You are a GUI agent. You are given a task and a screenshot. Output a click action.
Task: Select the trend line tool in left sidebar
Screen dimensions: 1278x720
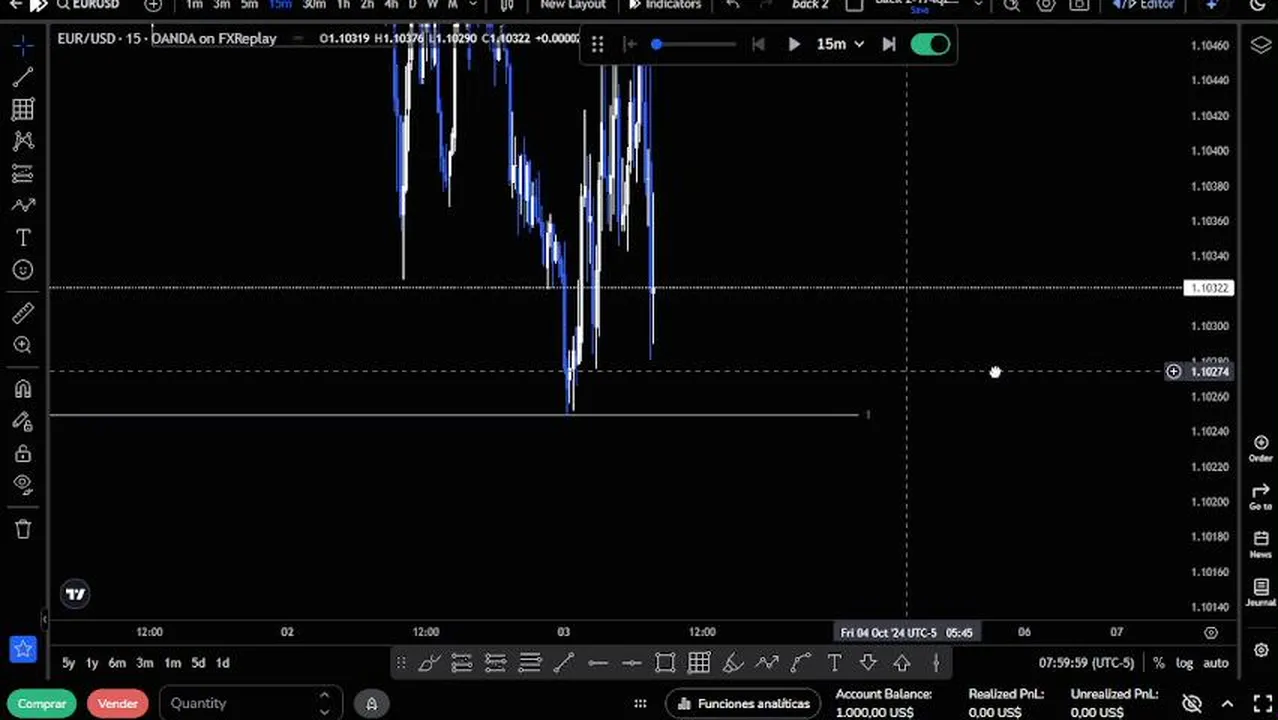(x=23, y=77)
